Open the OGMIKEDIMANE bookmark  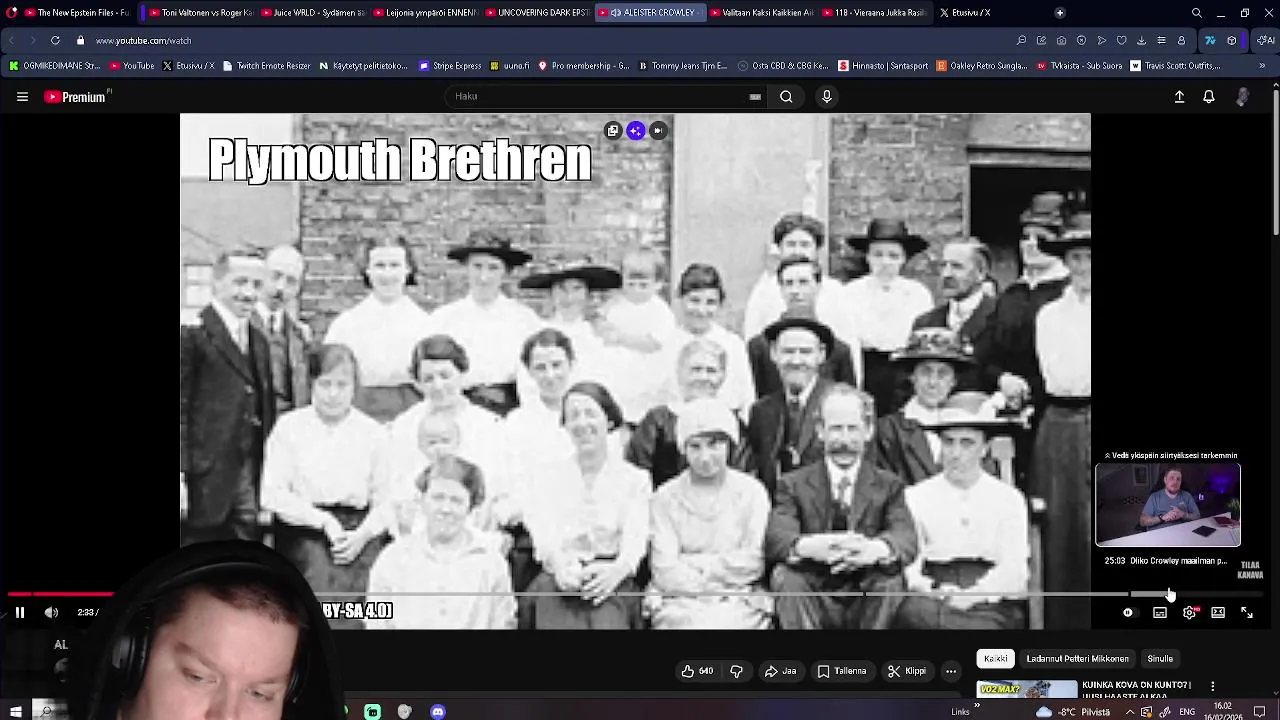pos(55,66)
